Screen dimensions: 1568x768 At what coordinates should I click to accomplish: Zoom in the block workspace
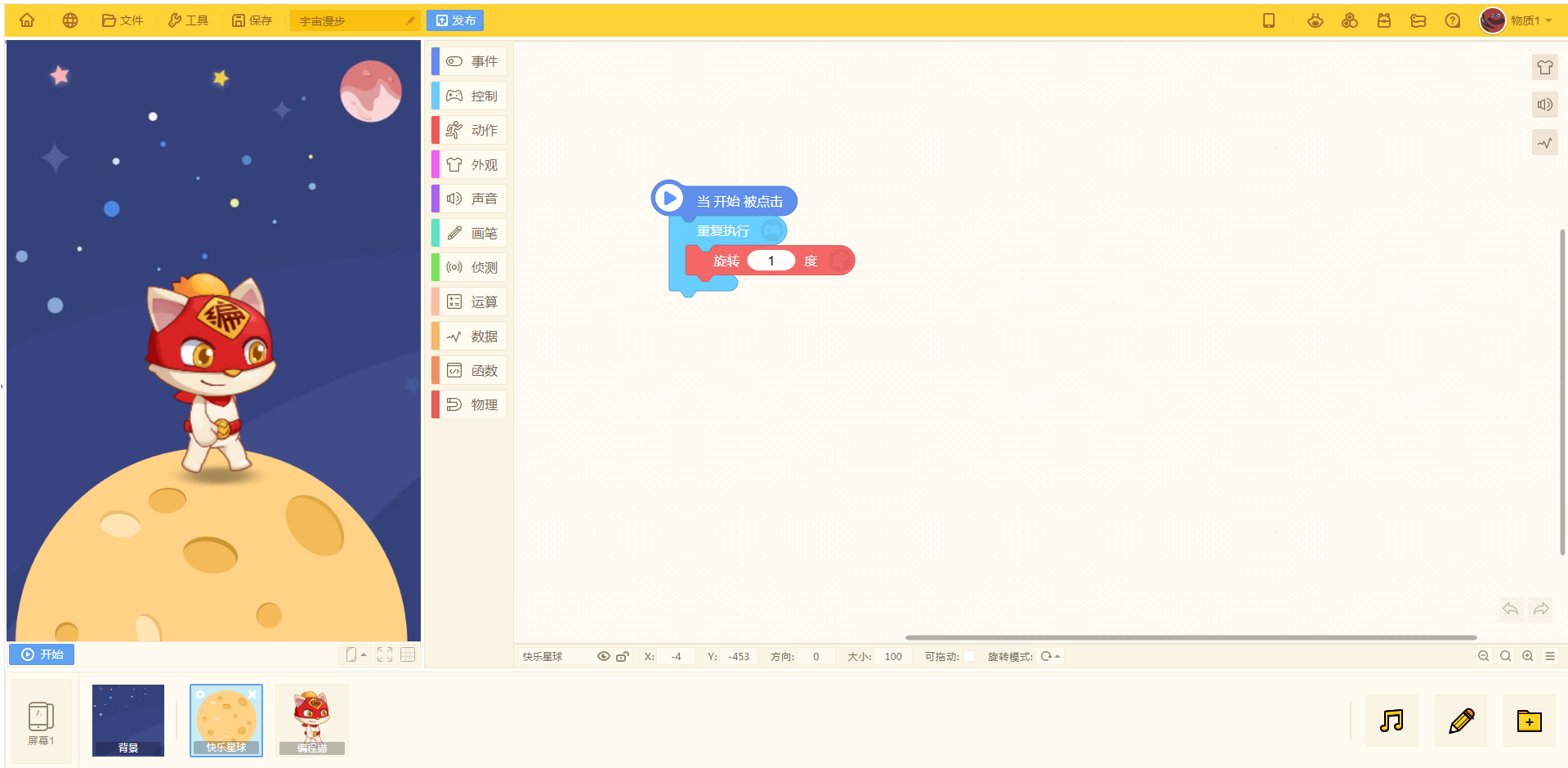[x=1528, y=656]
